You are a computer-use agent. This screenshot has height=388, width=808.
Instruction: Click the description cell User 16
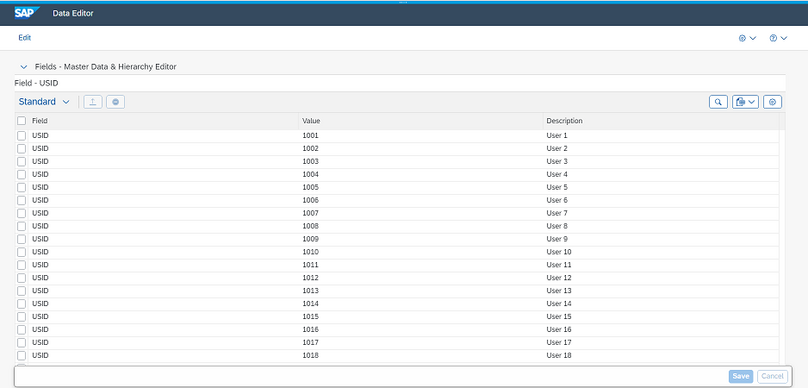coord(559,329)
